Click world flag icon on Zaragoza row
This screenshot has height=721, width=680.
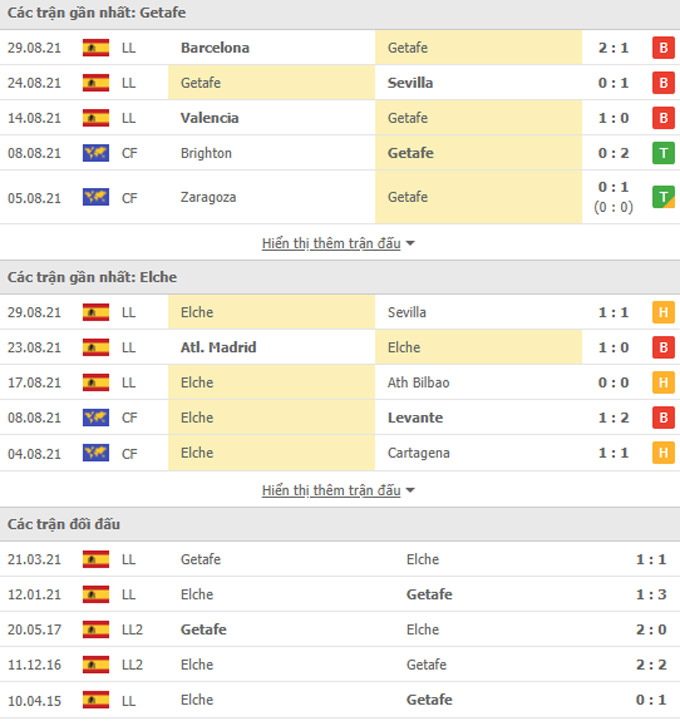pyautogui.click(x=96, y=197)
